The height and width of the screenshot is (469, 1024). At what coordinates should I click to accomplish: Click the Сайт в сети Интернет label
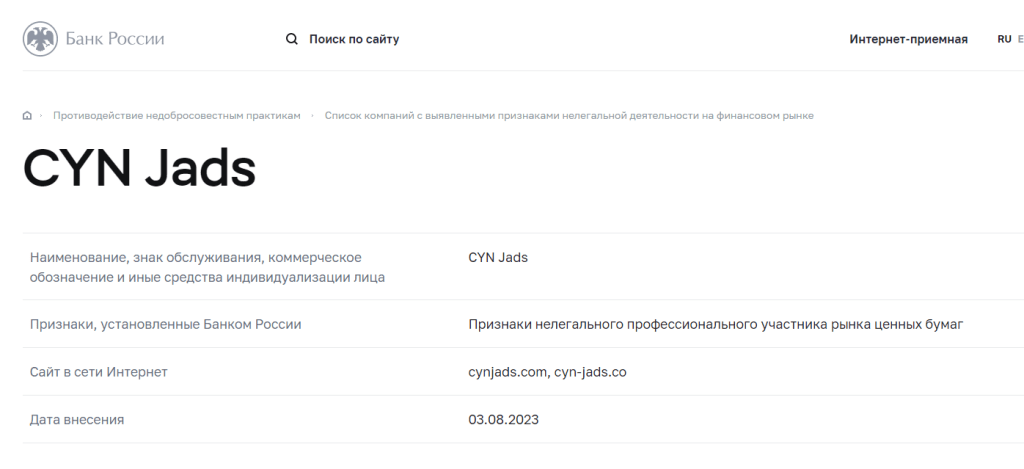click(99, 372)
